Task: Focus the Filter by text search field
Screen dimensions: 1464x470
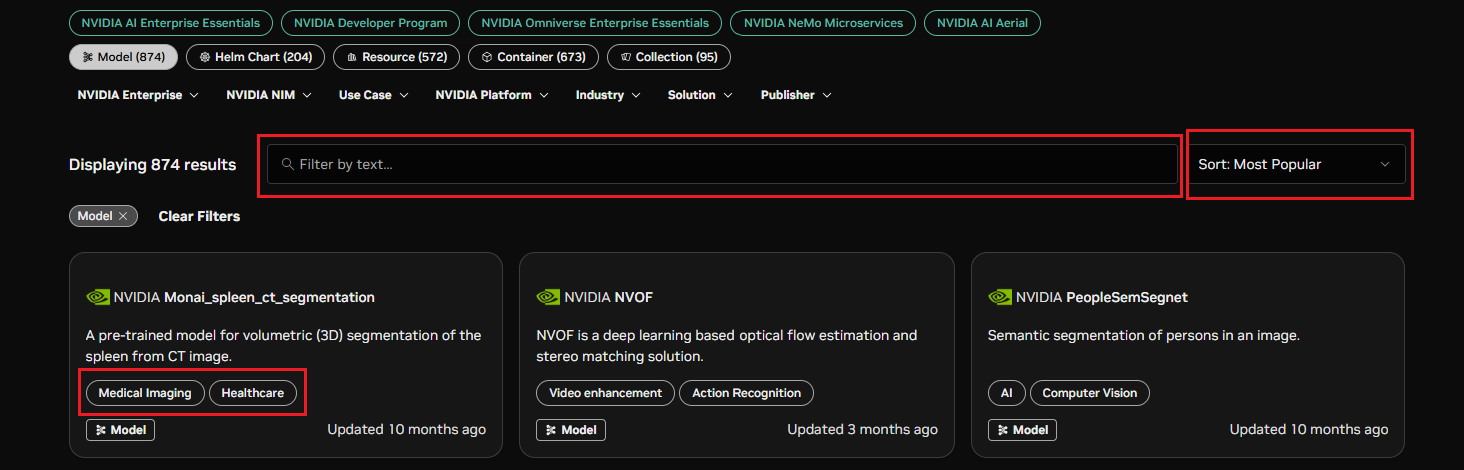Action: pyautogui.click(x=722, y=164)
